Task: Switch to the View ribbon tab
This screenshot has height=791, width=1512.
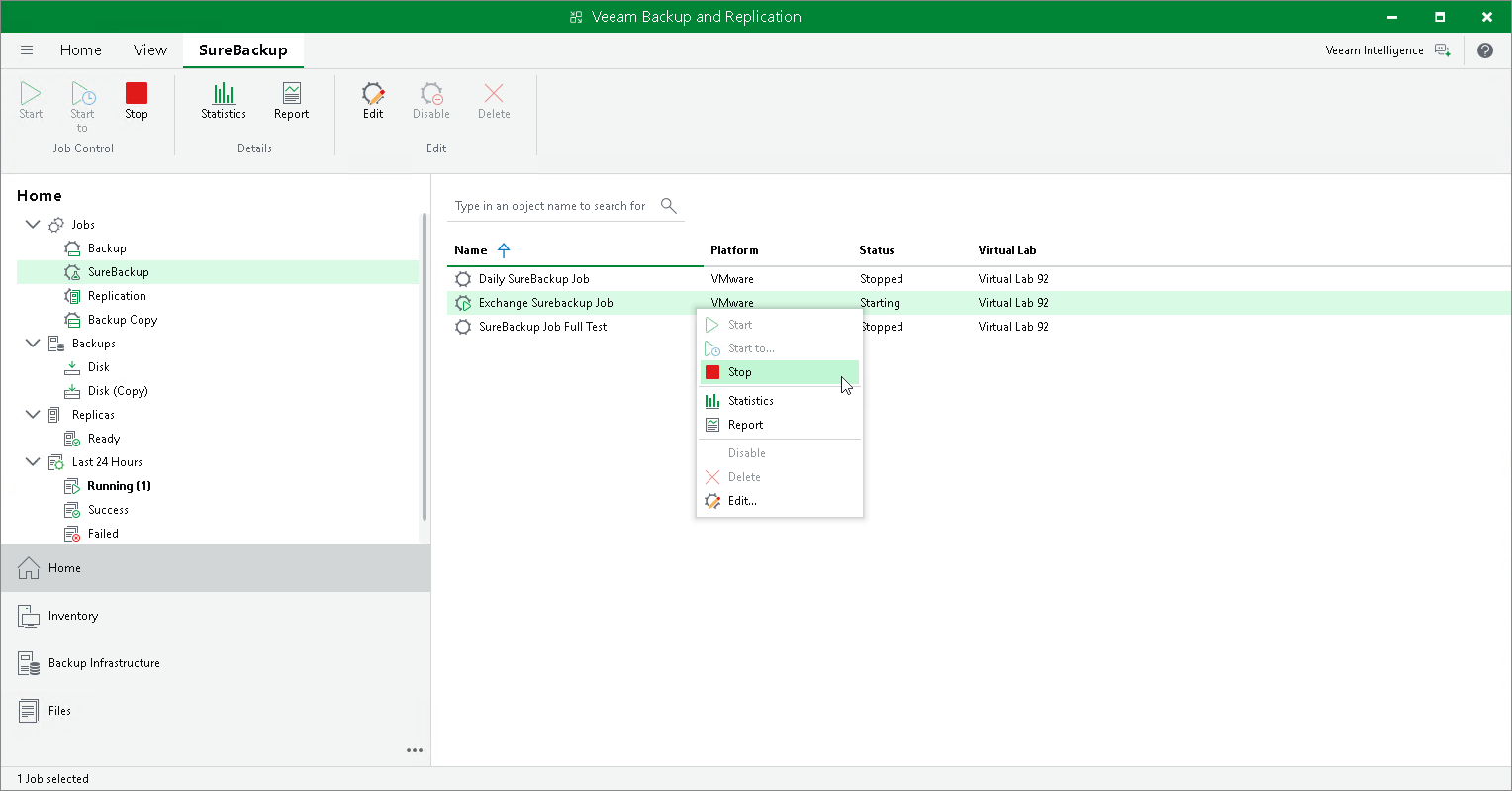Action: click(150, 50)
